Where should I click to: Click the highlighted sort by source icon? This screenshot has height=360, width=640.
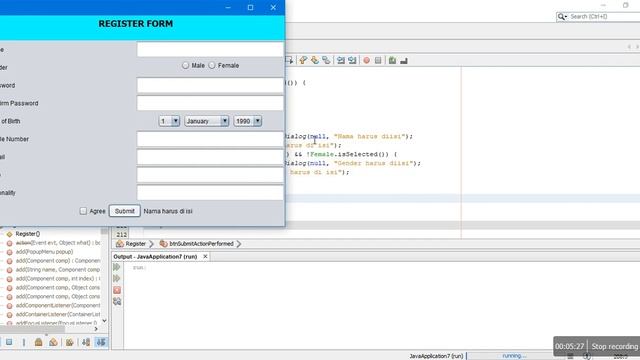[101, 342]
